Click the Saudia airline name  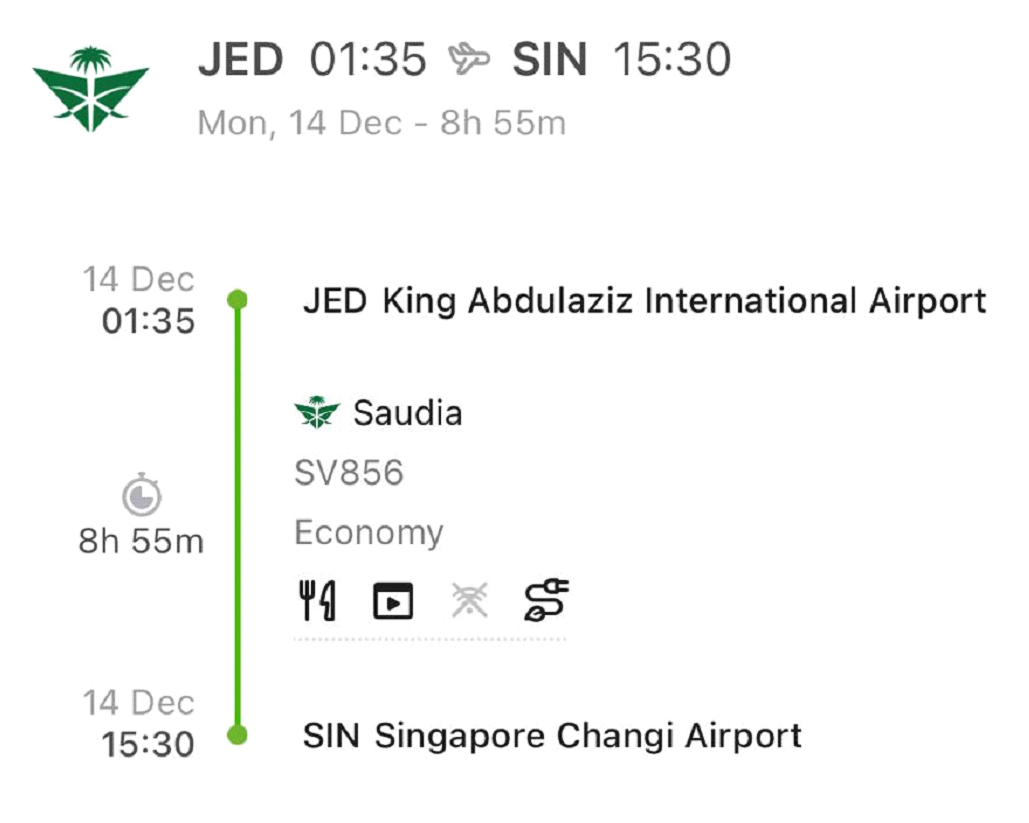tap(407, 412)
